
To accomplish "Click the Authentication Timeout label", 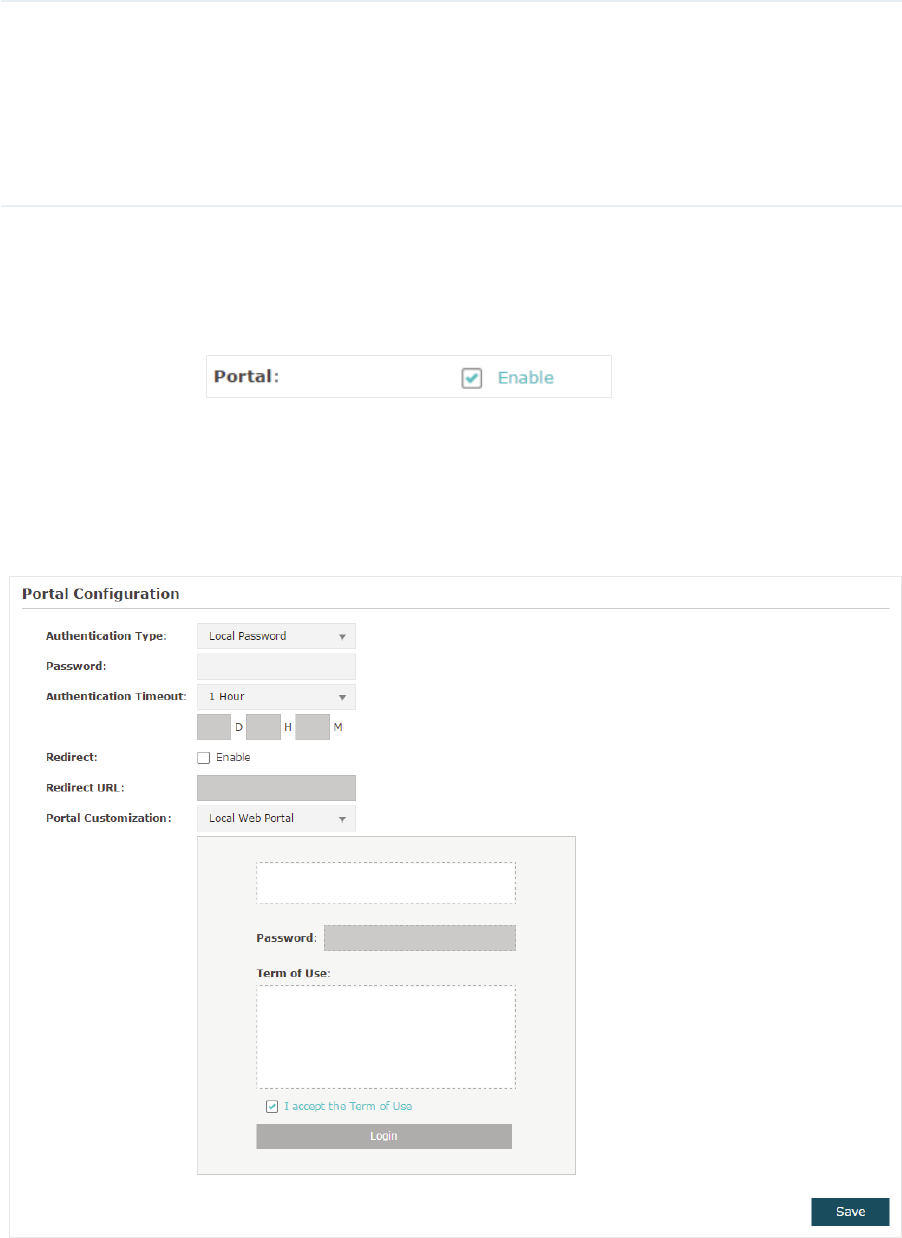I will coord(116,697).
